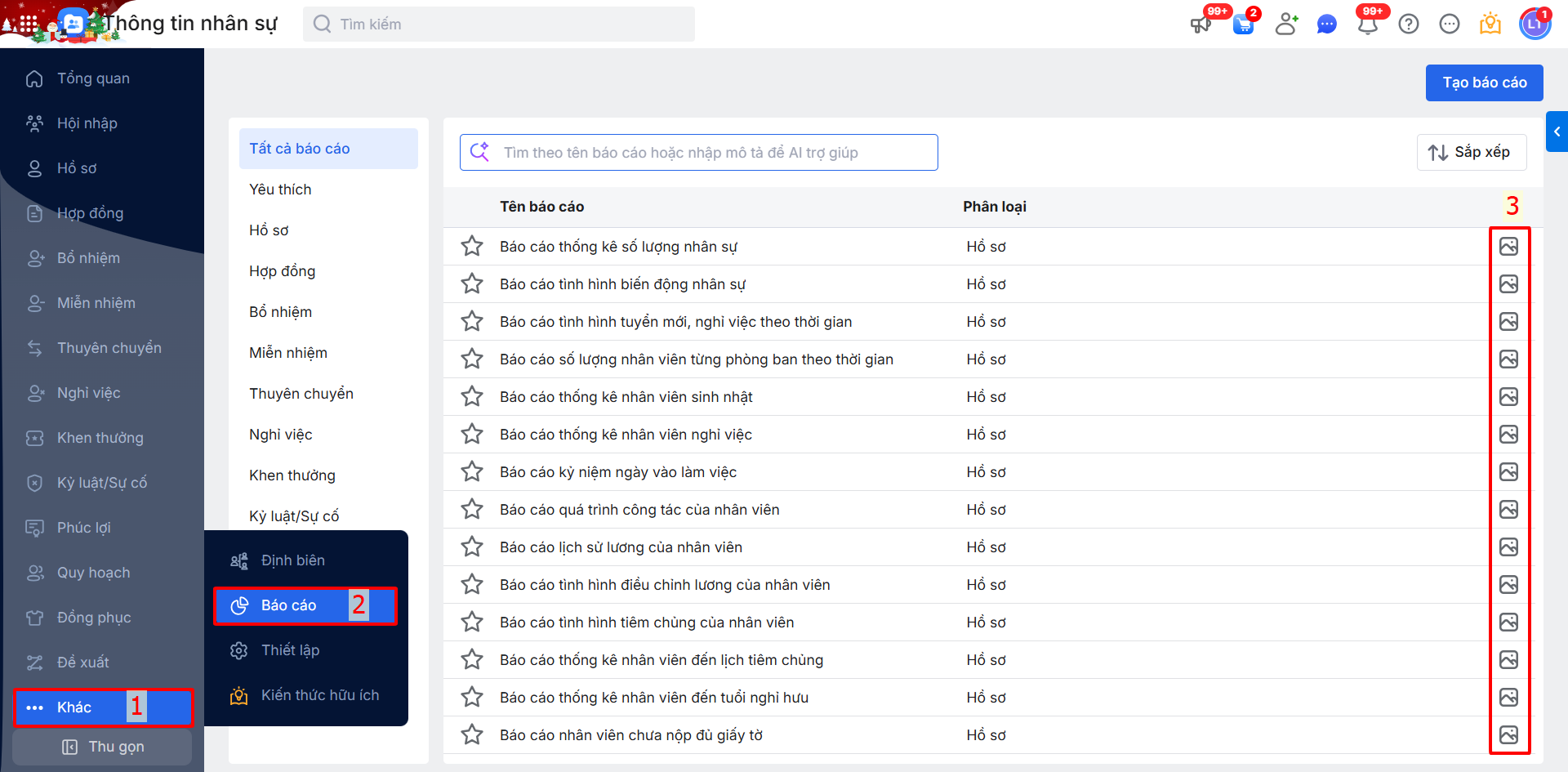Open the notifications bell

1368,25
